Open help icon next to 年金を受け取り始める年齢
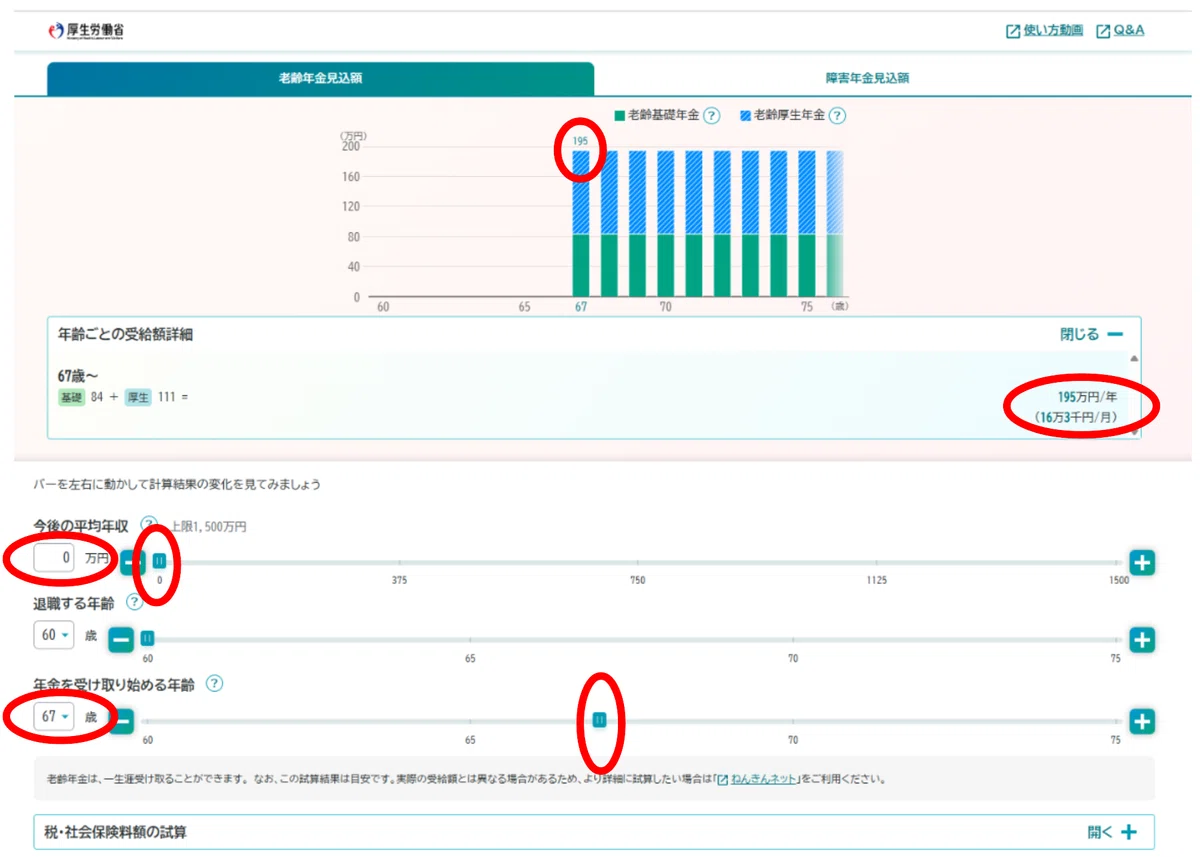1200x857 pixels. tap(214, 684)
